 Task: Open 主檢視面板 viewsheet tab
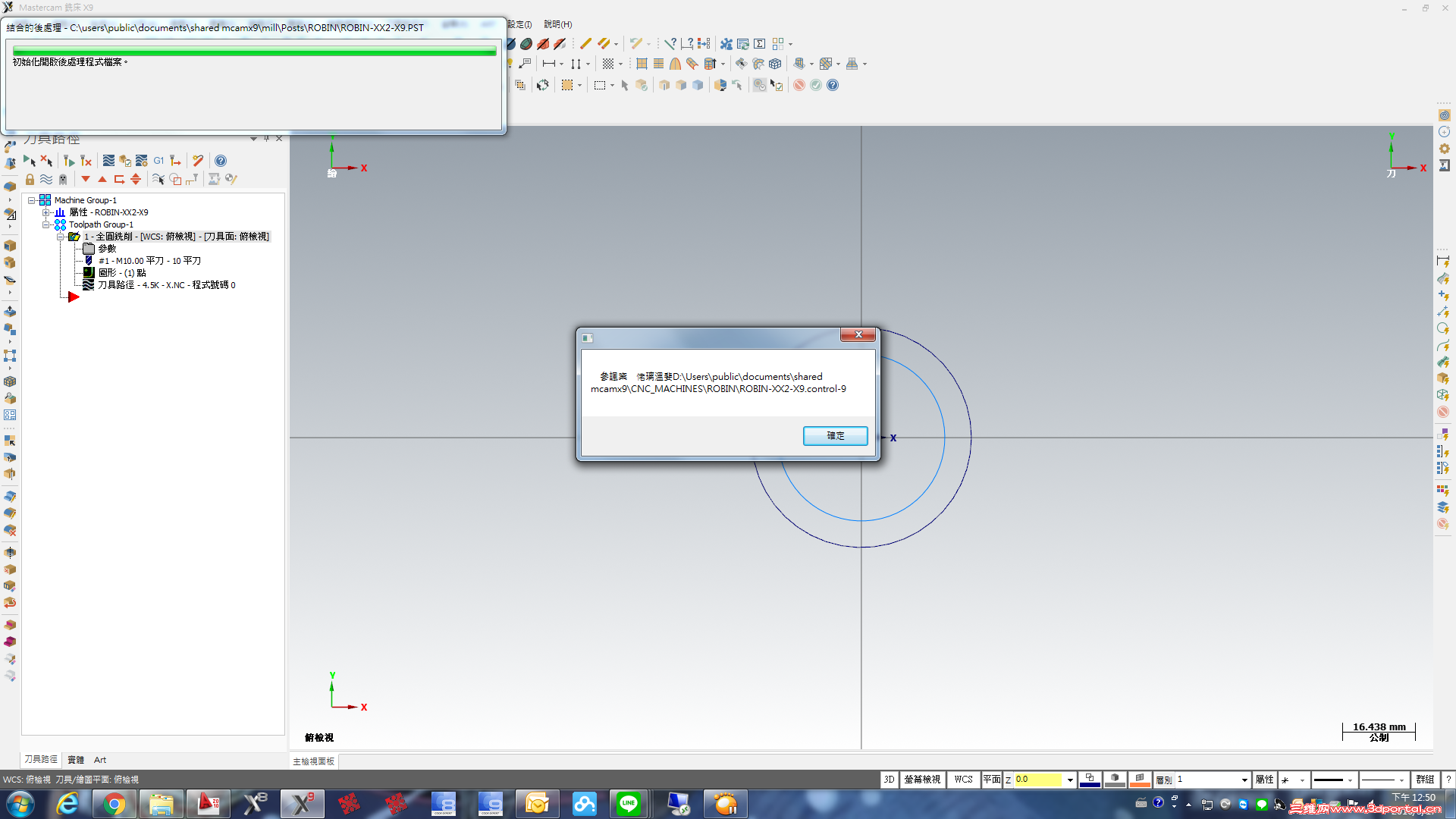(x=314, y=761)
